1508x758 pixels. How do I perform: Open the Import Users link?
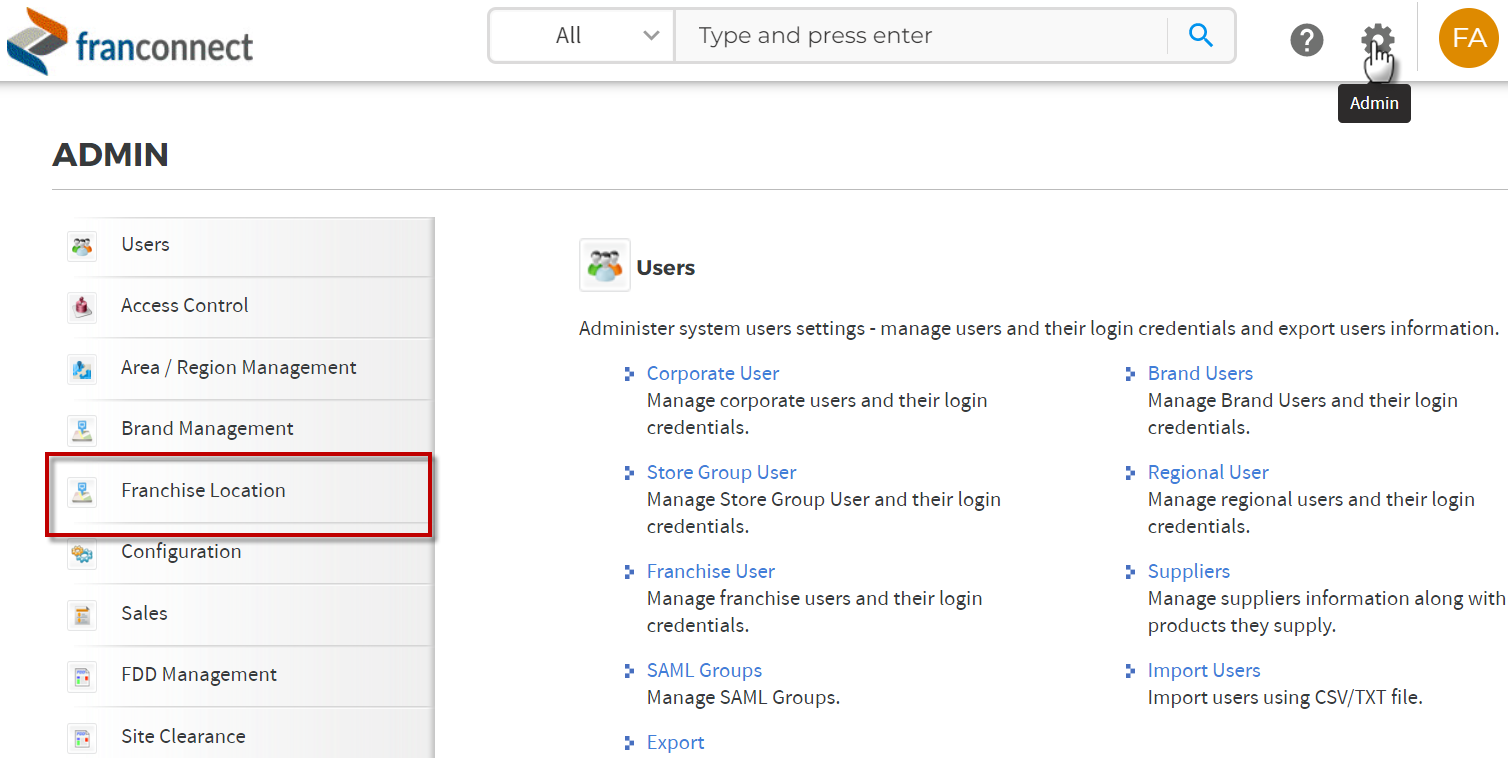coord(1204,670)
